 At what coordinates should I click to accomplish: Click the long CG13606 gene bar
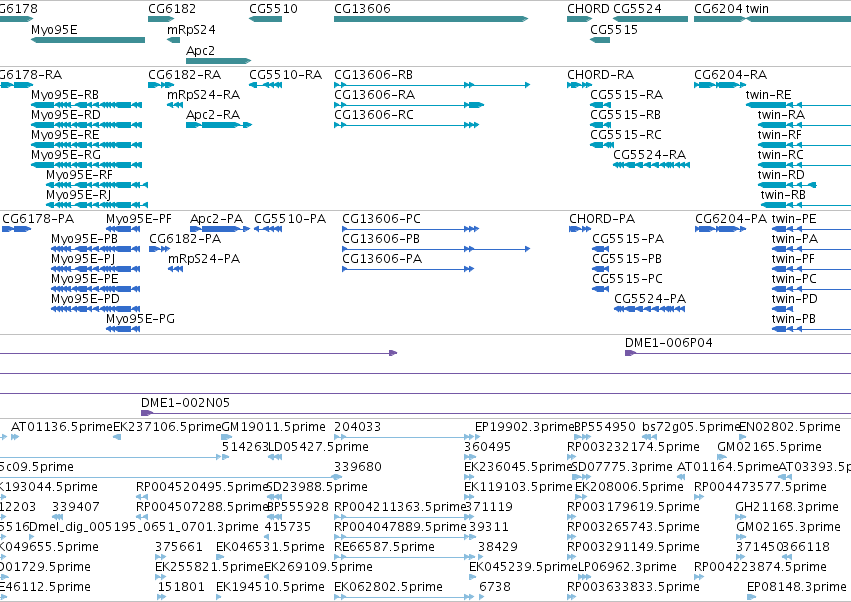431,19
